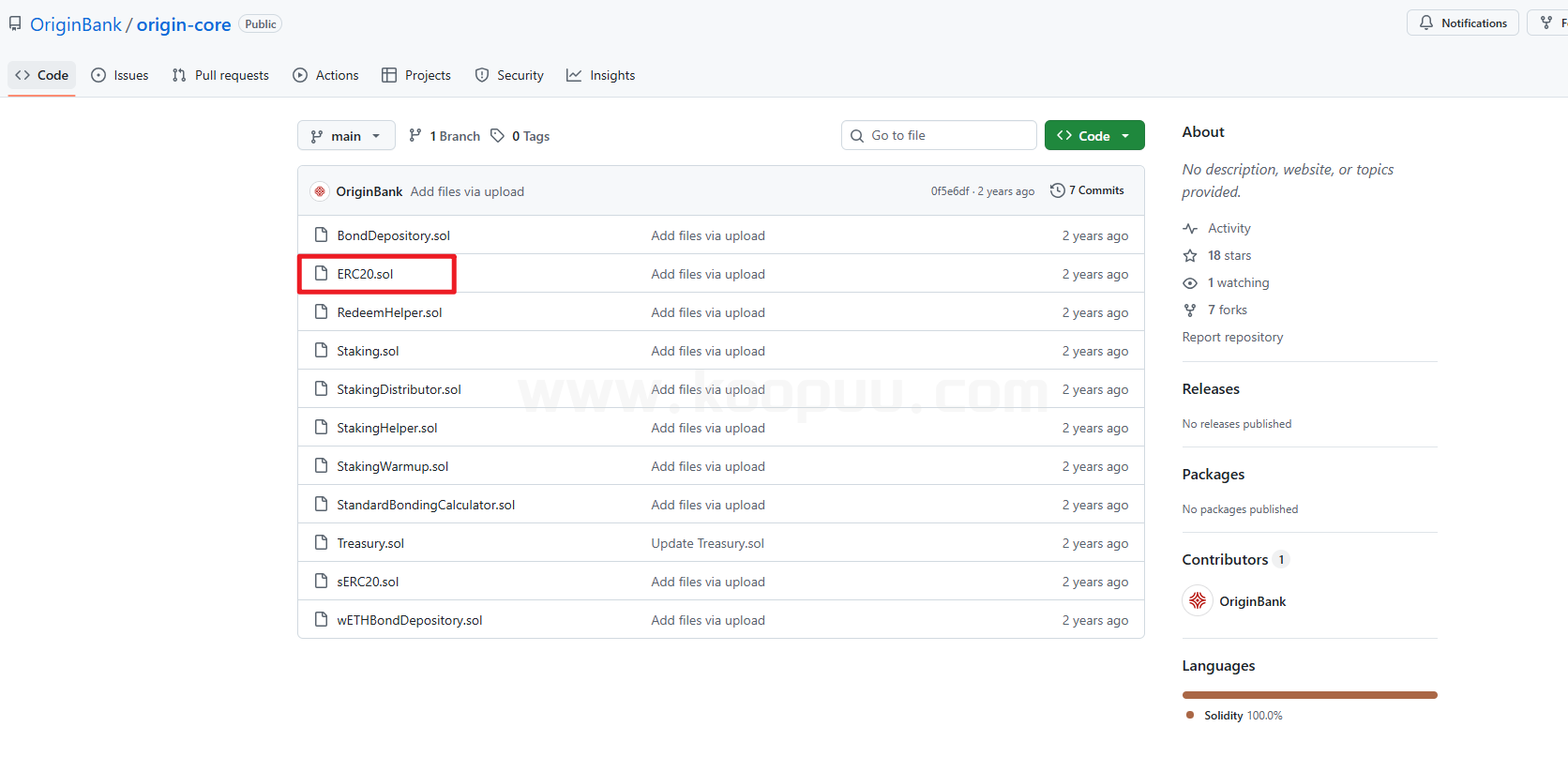Viewport: 1568px width, 772px height.
Task: Click the StakingDistributor.sol file icon
Action: tap(321, 389)
